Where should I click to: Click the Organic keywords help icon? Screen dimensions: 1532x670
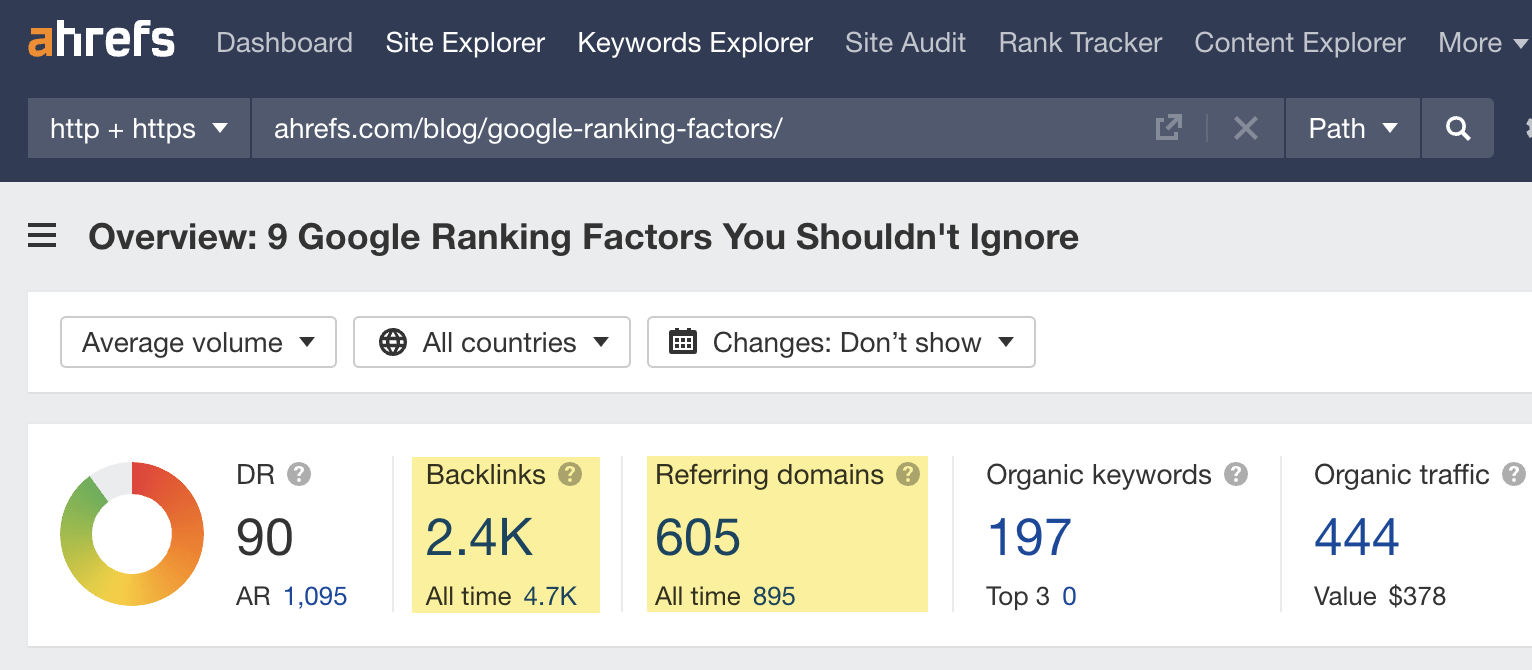1237,475
